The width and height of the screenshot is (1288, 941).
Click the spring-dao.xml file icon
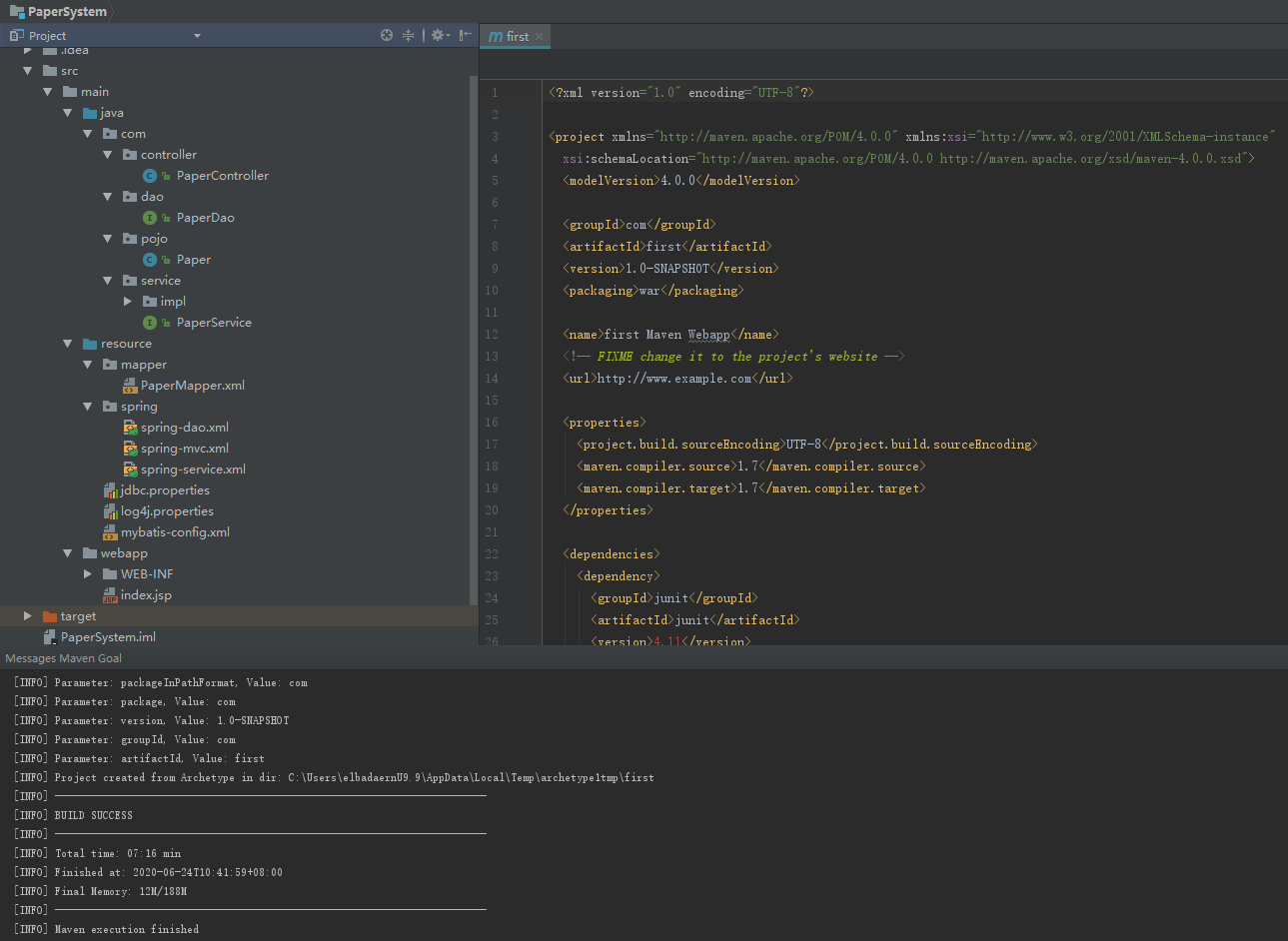[130, 428]
